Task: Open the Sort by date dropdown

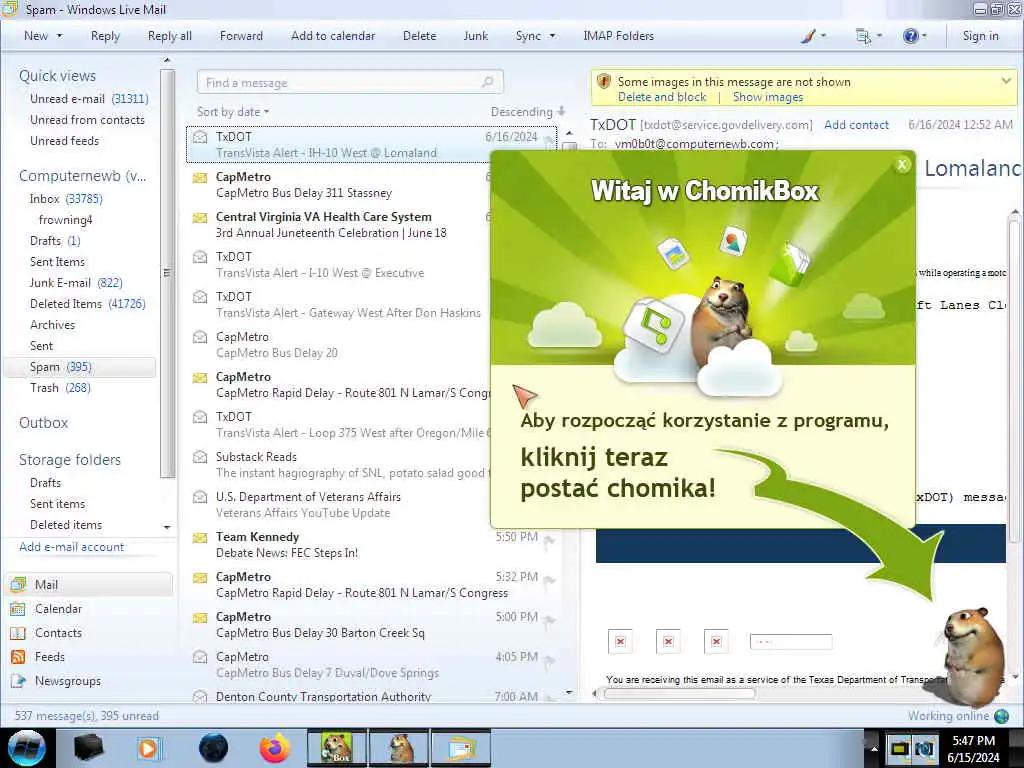Action: click(233, 112)
